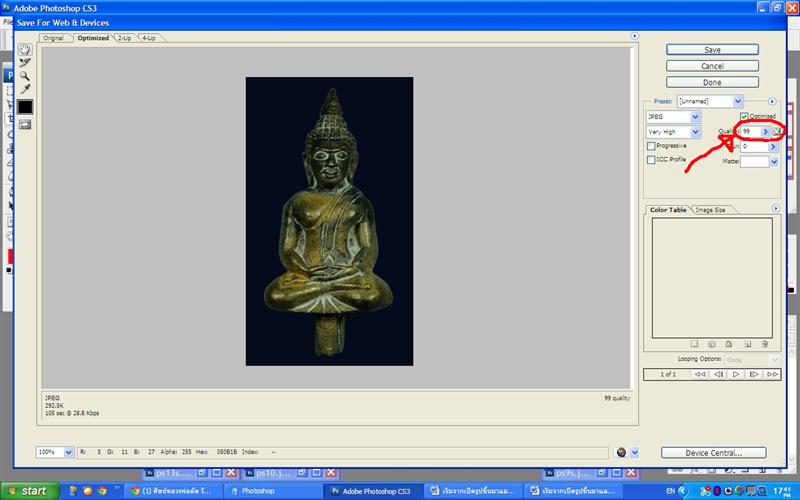Uncheck the Optimized checkbox
800x500 pixels.
point(744,117)
